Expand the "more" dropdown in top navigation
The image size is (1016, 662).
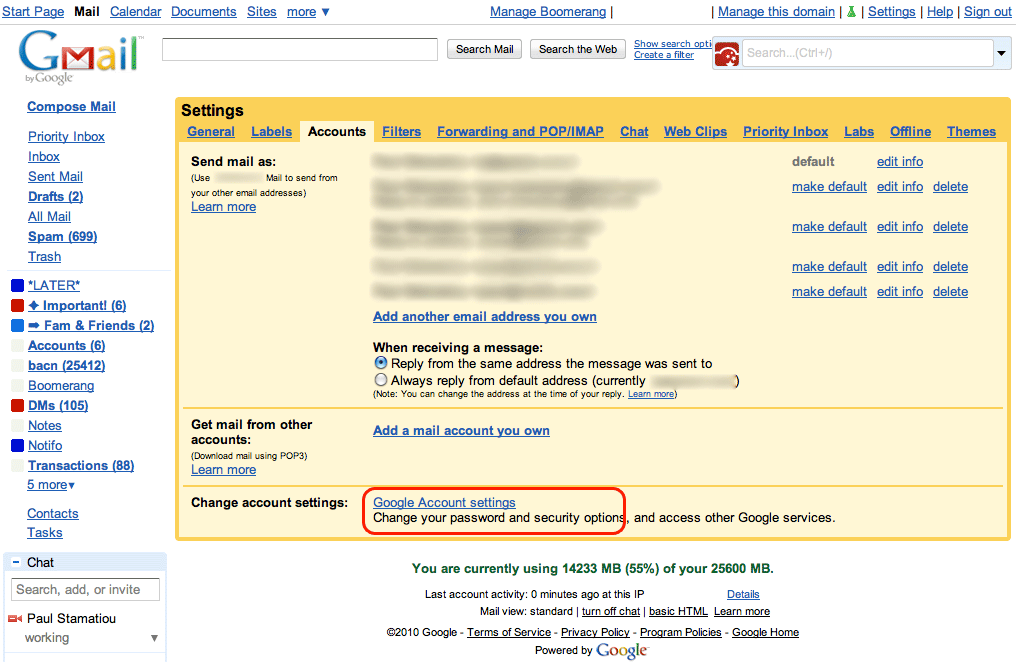click(308, 12)
